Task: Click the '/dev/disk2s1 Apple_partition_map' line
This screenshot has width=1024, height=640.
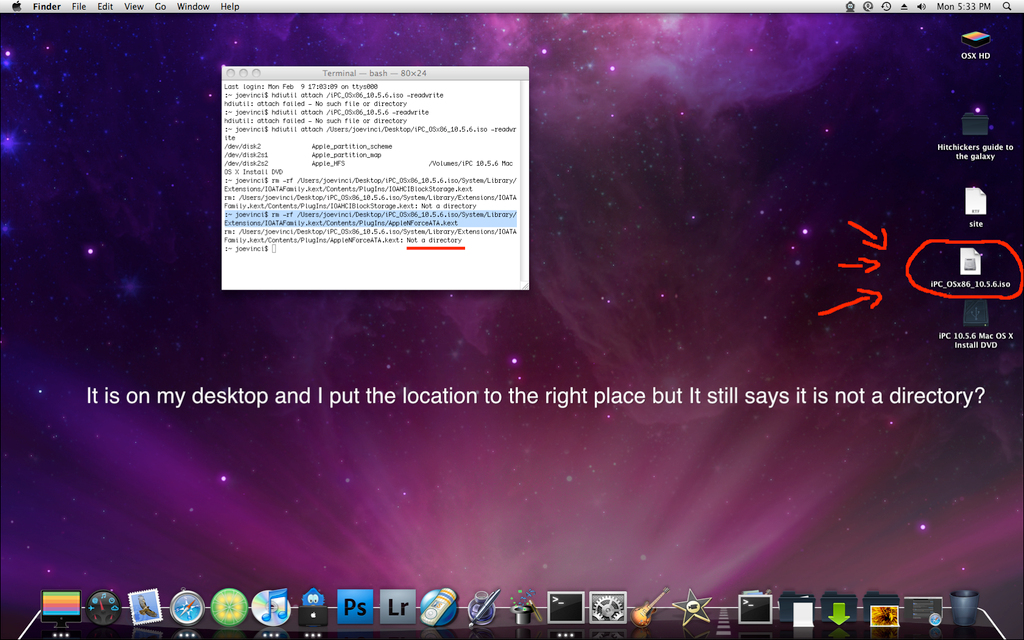Action: pyautogui.click(x=303, y=155)
